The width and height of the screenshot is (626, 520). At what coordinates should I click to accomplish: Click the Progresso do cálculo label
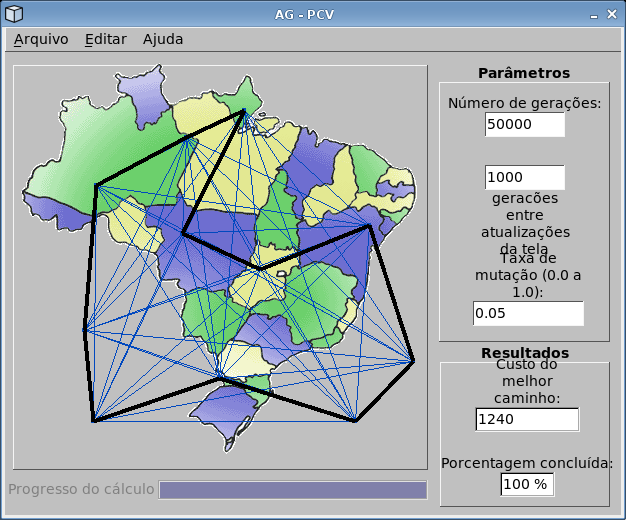click(82, 490)
